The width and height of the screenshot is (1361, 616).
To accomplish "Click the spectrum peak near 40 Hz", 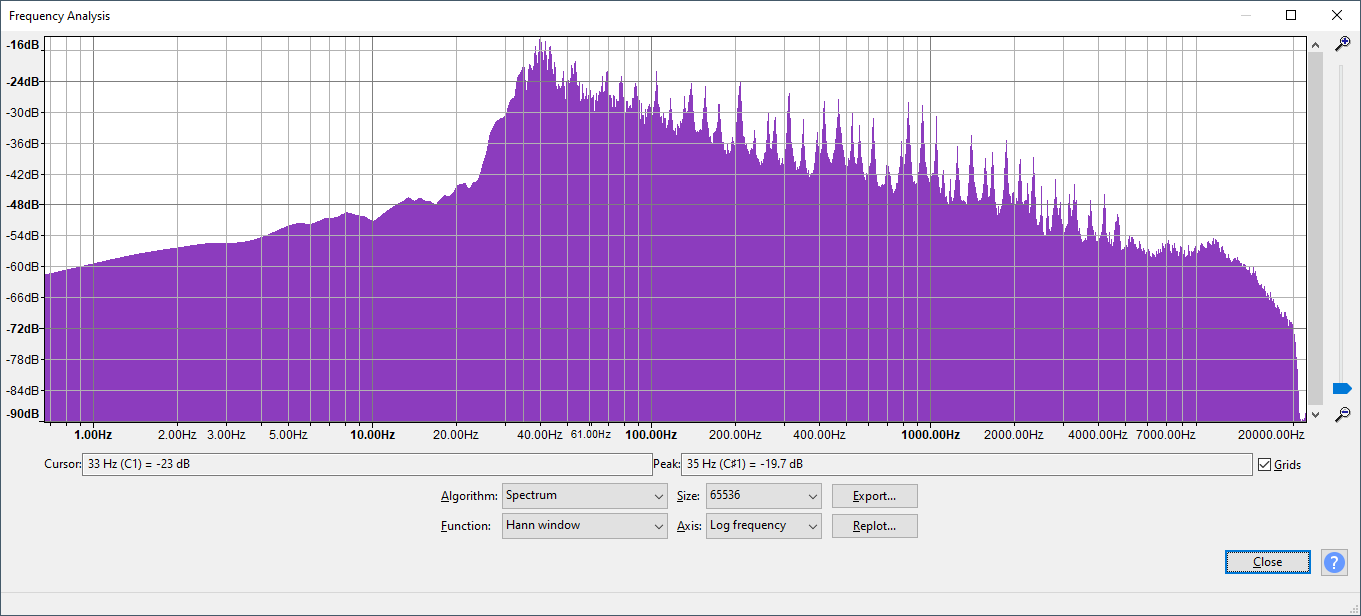I will [541, 44].
